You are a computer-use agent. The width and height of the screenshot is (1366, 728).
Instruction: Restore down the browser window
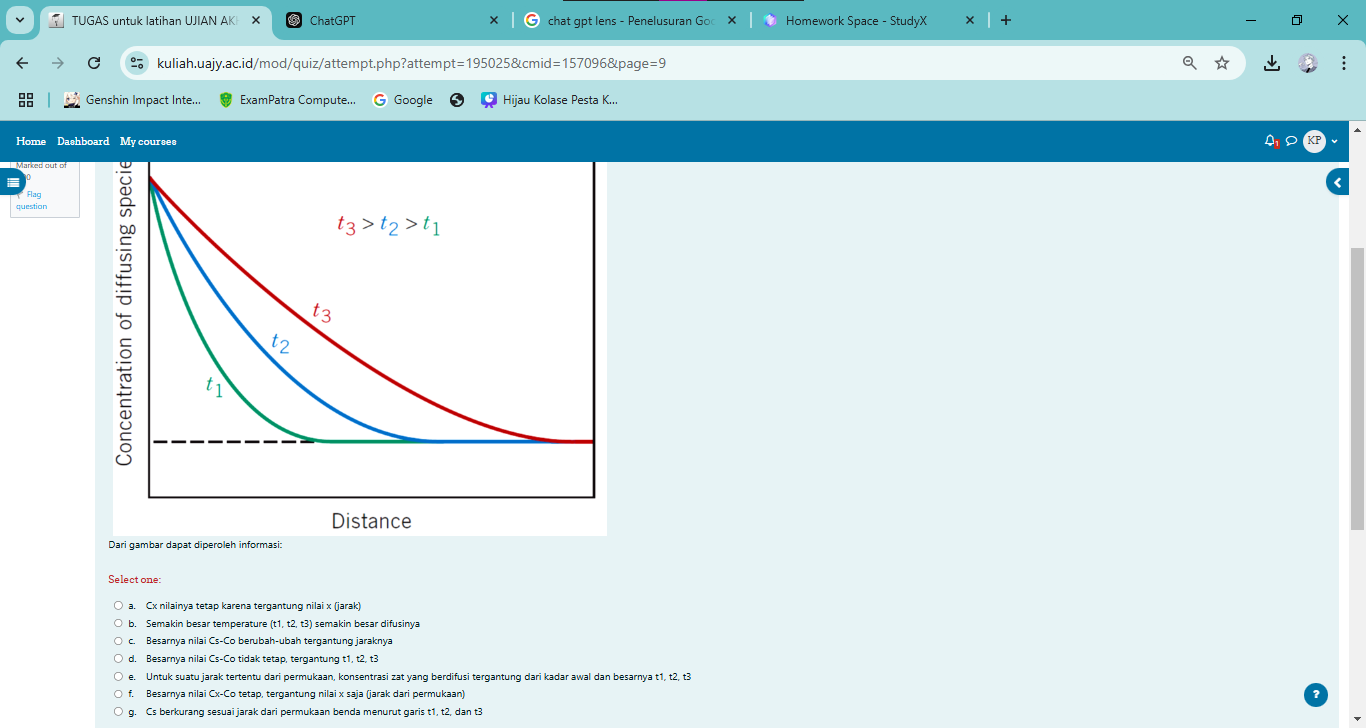point(1297,20)
